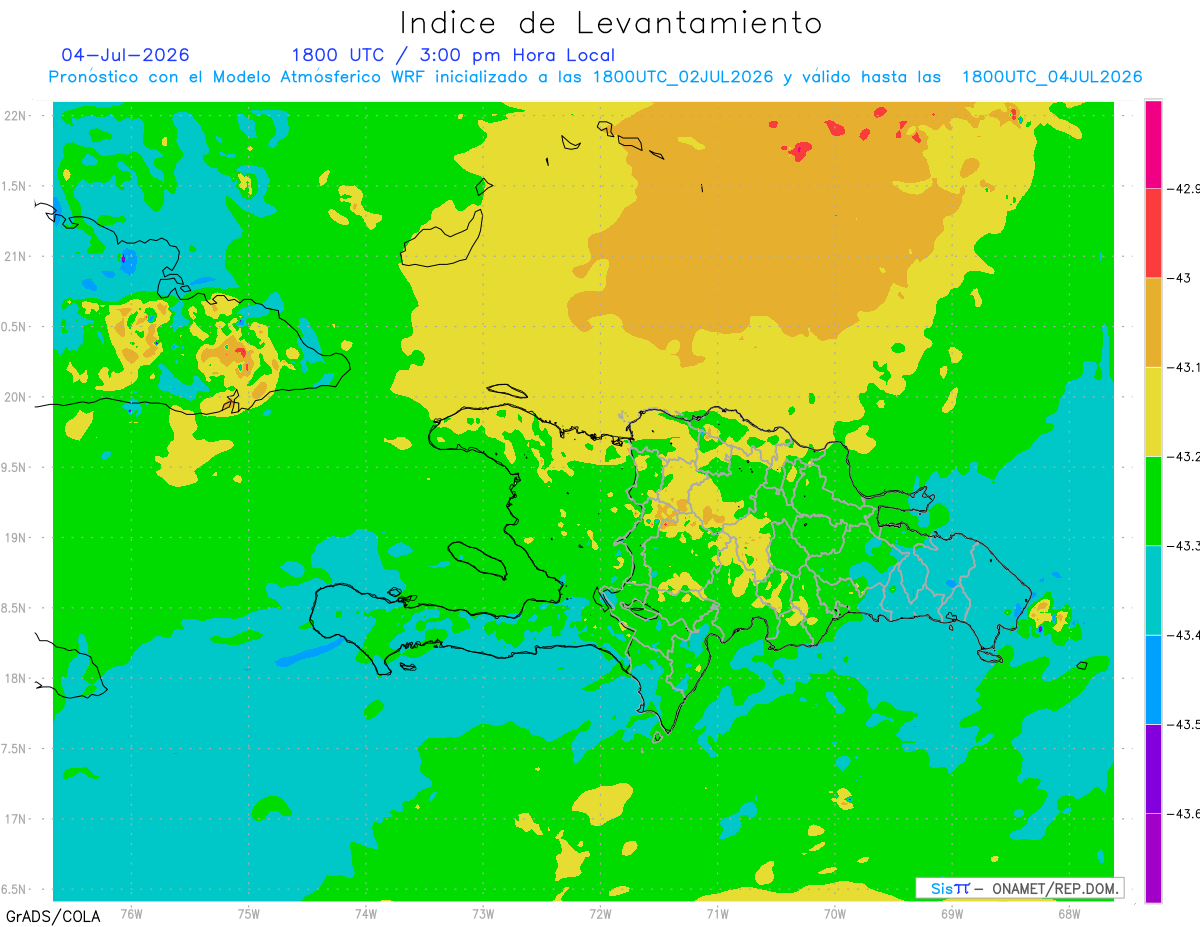This screenshot has width=1200, height=927.
Task: Click the longitude label '72W'
Action: 600,914
